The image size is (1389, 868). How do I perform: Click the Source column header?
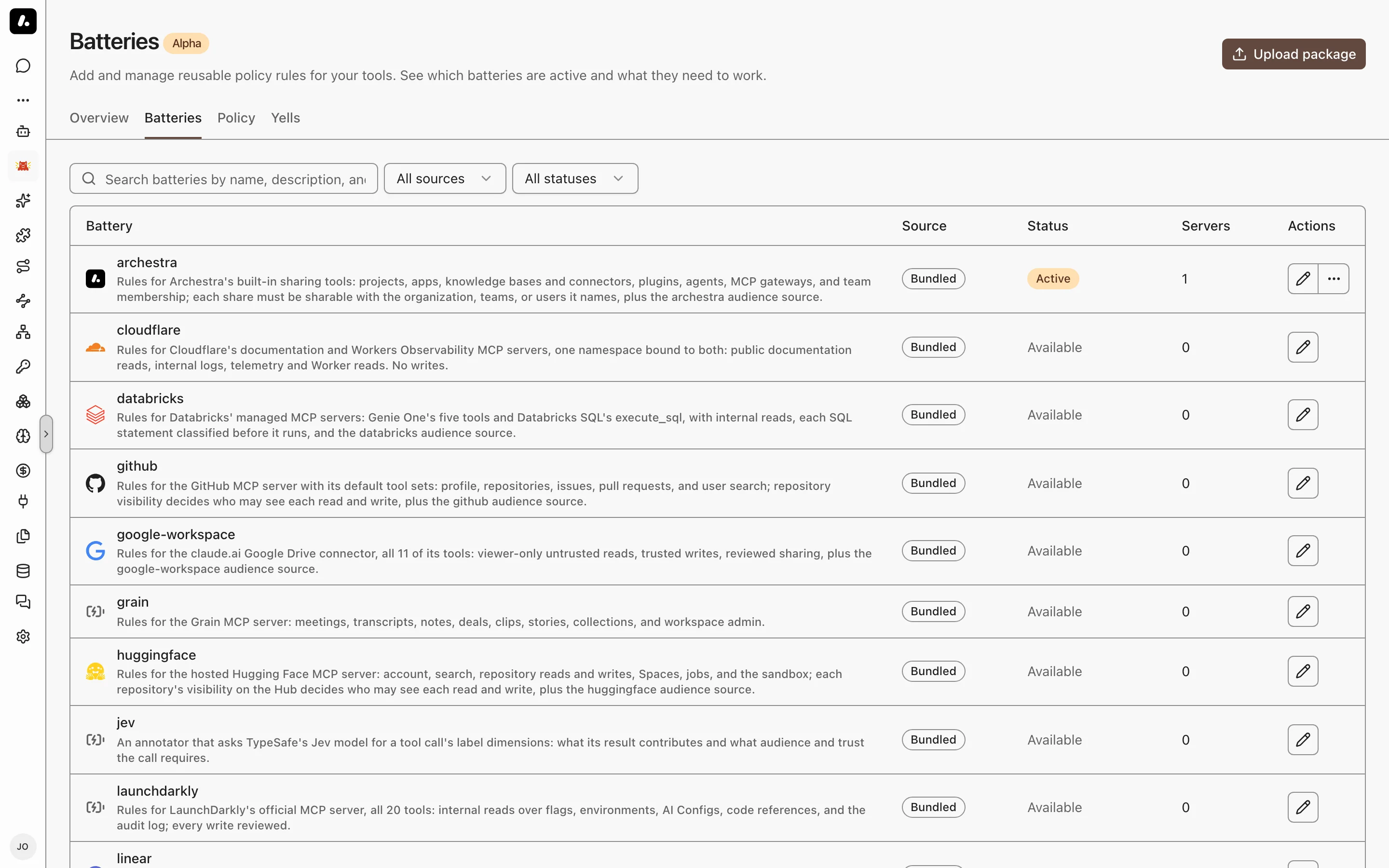tap(924, 226)
